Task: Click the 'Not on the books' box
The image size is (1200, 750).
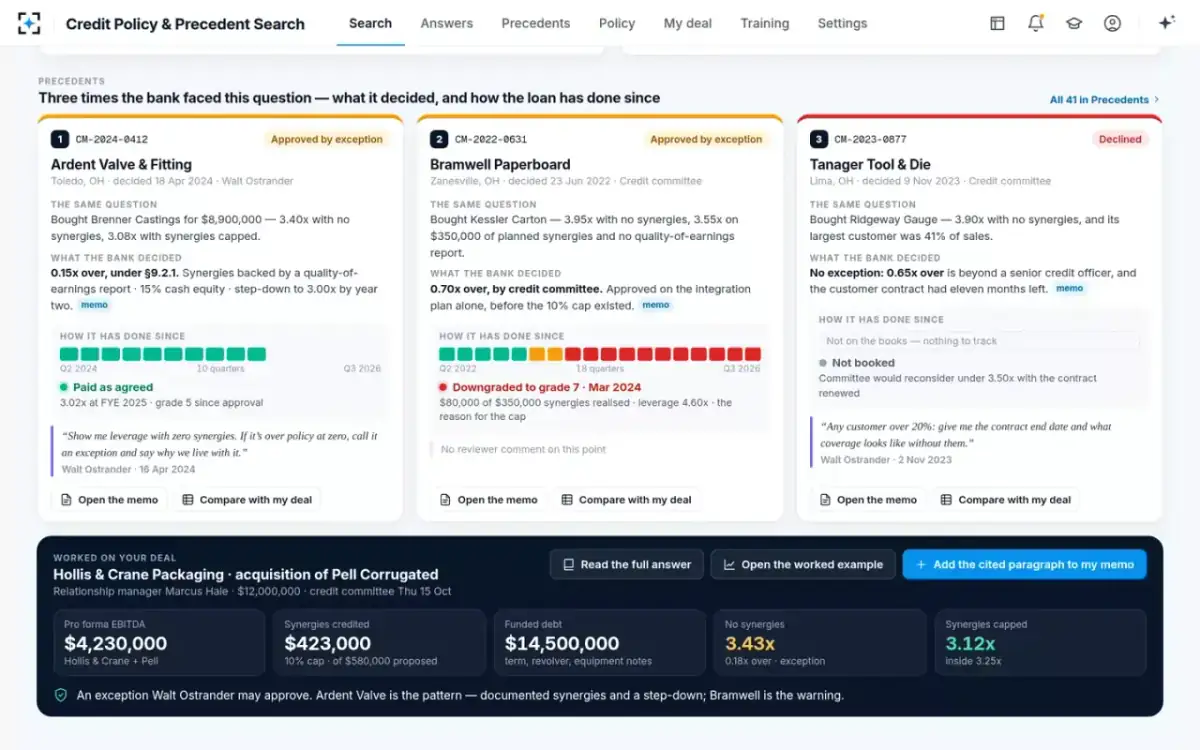Action: coord(979,341)
